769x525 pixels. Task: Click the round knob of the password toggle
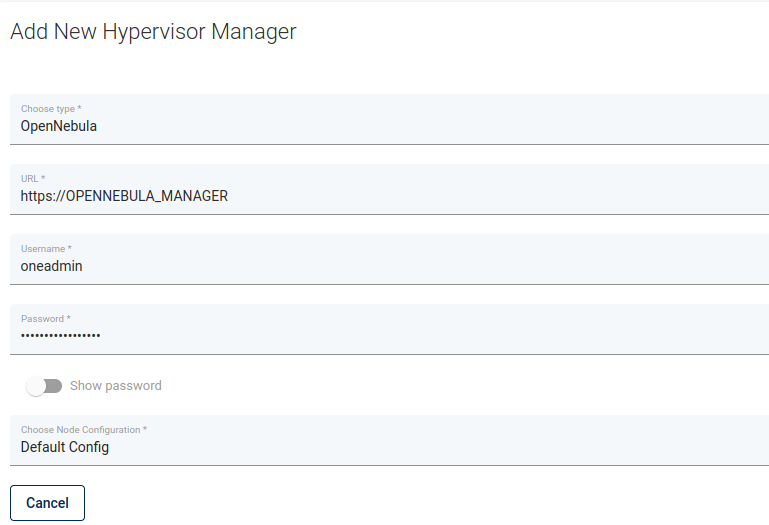[x=37, y=386]
